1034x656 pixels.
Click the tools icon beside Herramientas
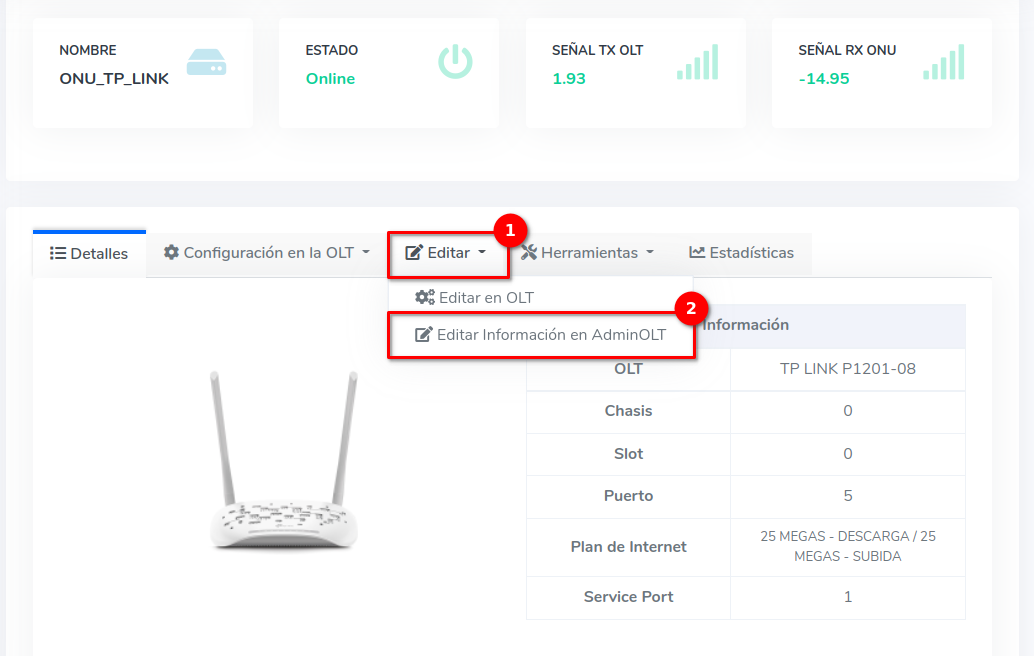[529, 253]
